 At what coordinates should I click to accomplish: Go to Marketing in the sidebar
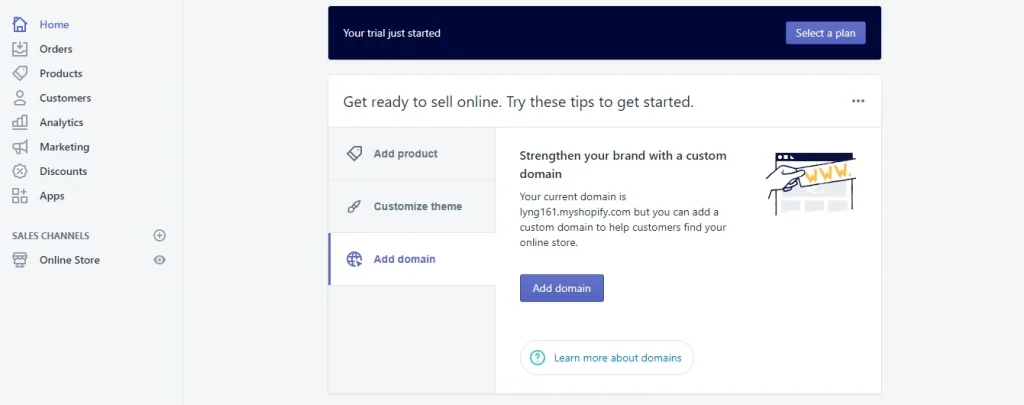(x=64, y=147)
